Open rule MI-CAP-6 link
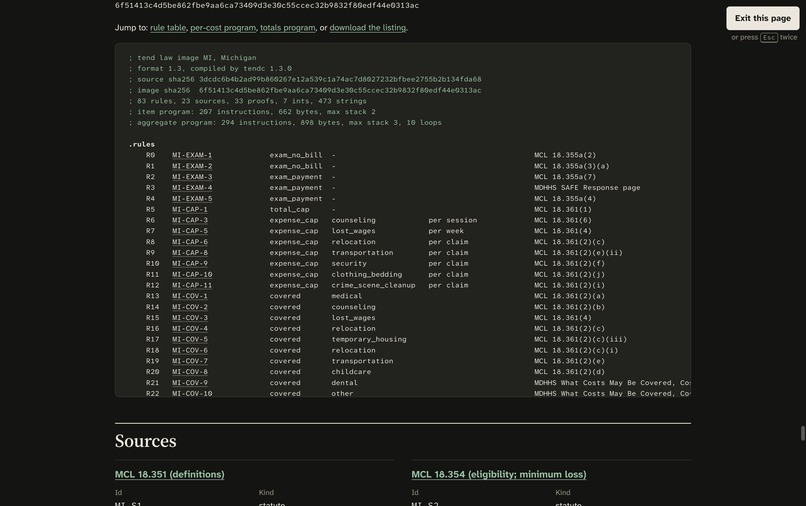806x506 pixels. 190,242
